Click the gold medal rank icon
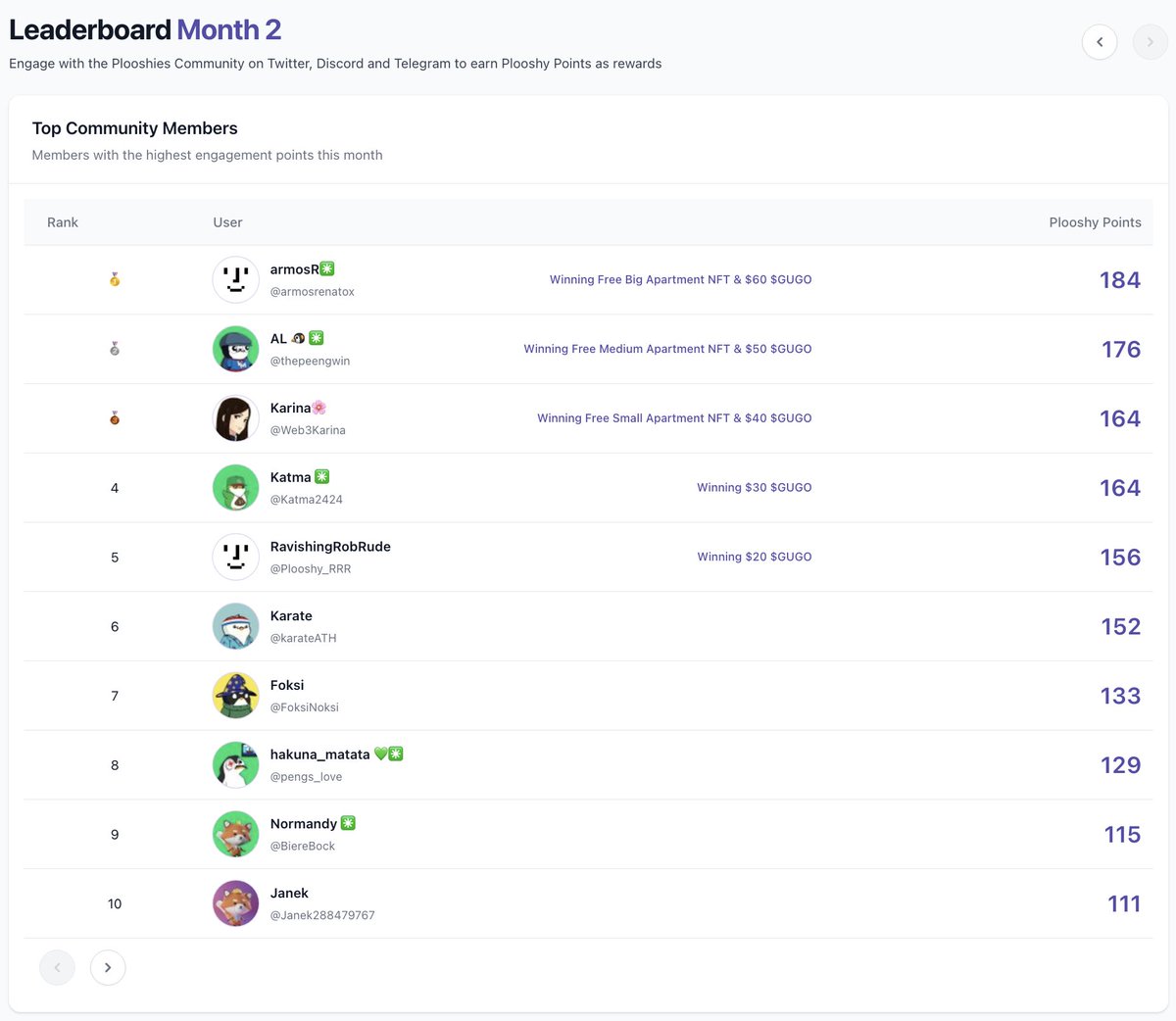The width and height of the screenshot is (1176, 1021). click(115, 280)
